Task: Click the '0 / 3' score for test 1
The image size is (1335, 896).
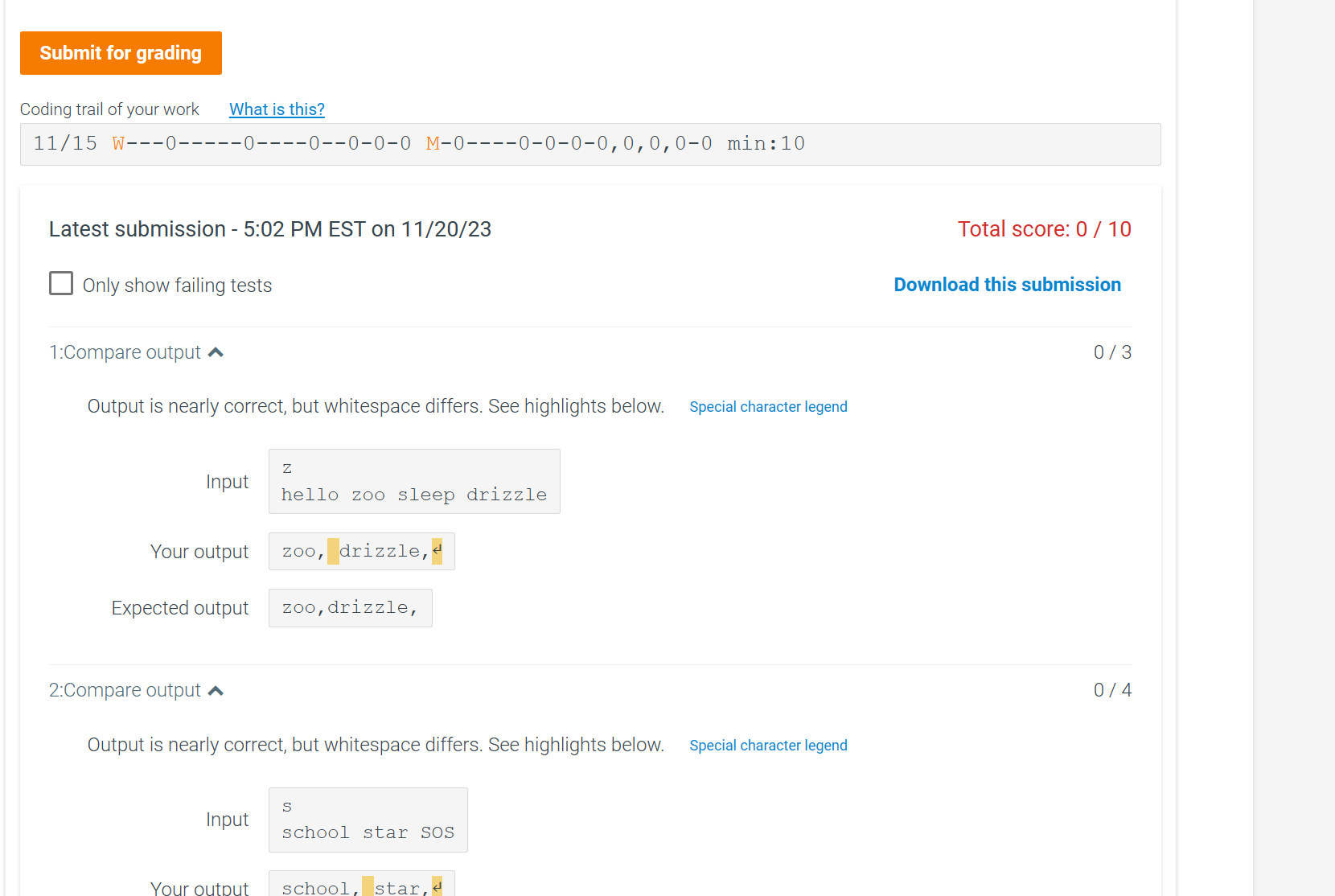Action: 1112,352
